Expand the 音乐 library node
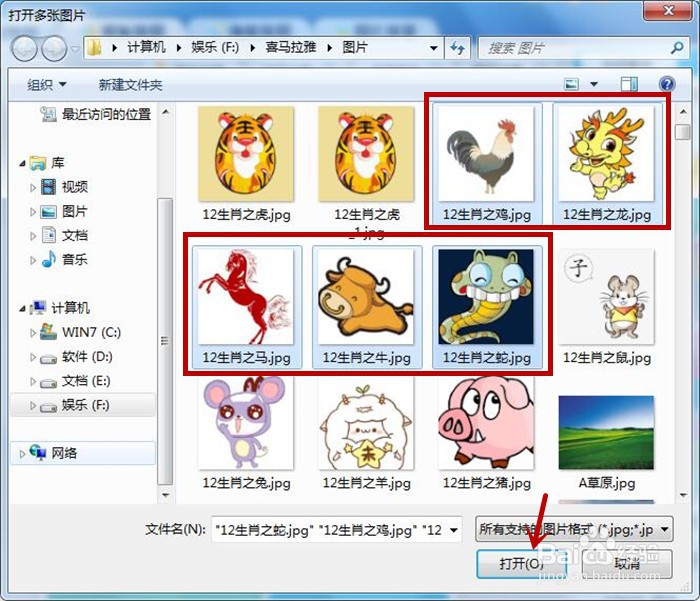The width and height of the screenshot is (700, 601). click(33, 260)
